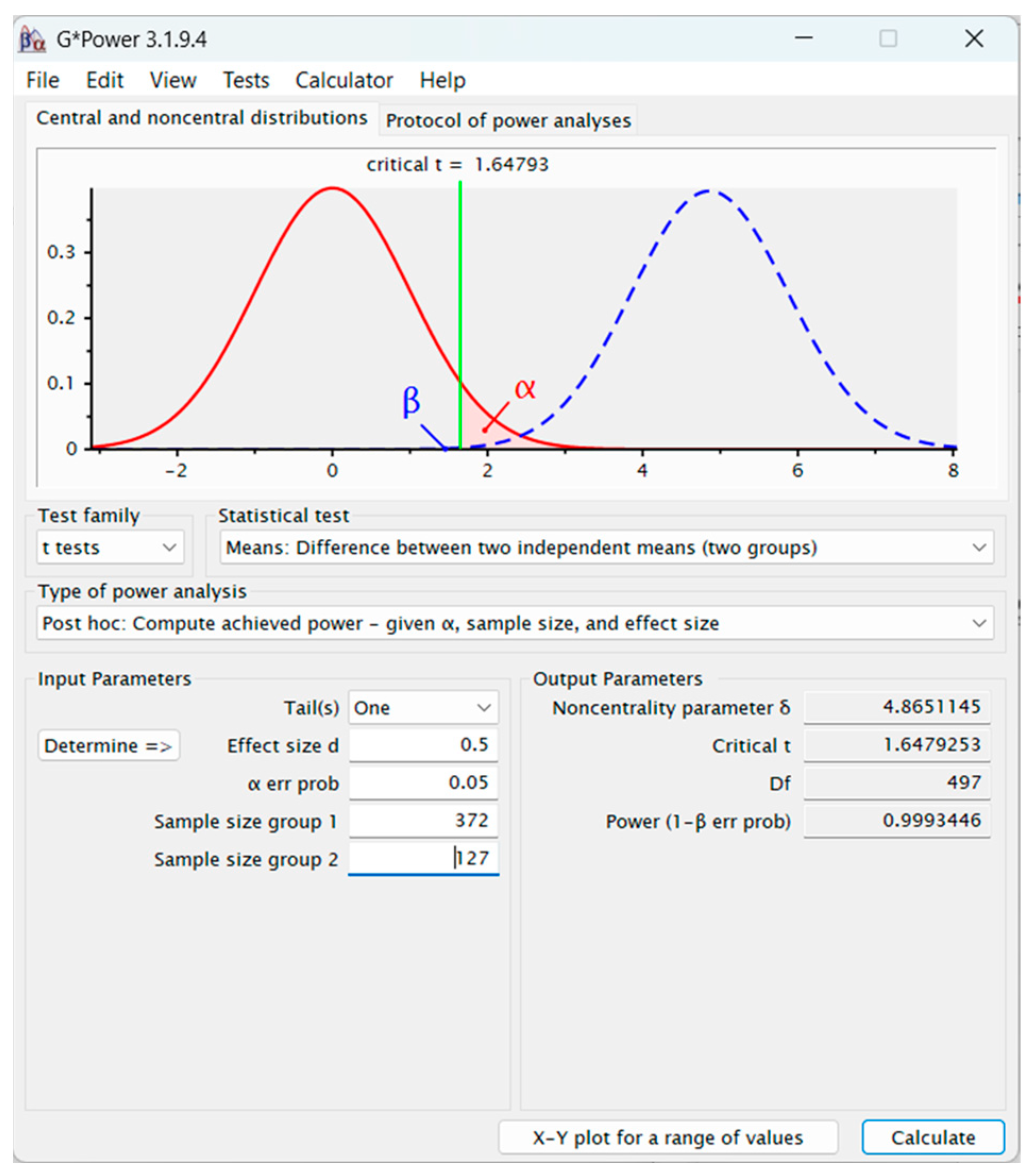This screenshot has height=1176, width=1034.
Task: Click the Calculate button
Action: pyautogui.click(x=932, y=1137)
